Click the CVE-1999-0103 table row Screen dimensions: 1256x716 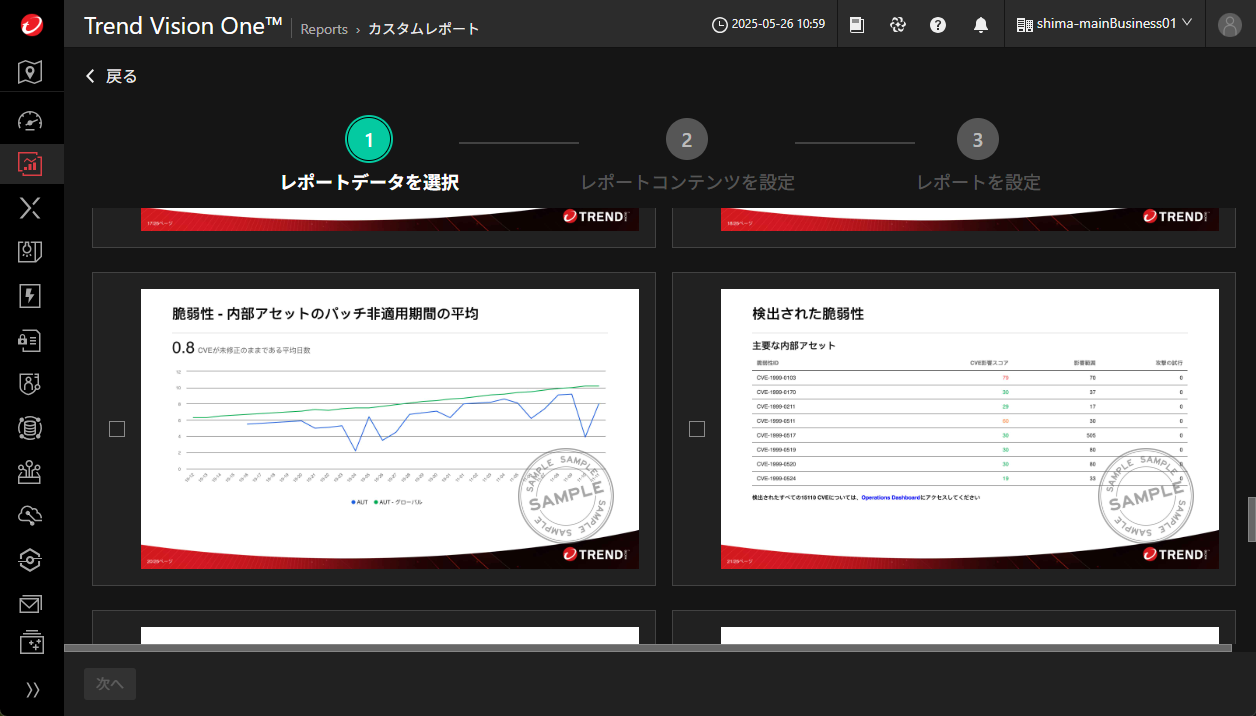click(x=970, y=378)
